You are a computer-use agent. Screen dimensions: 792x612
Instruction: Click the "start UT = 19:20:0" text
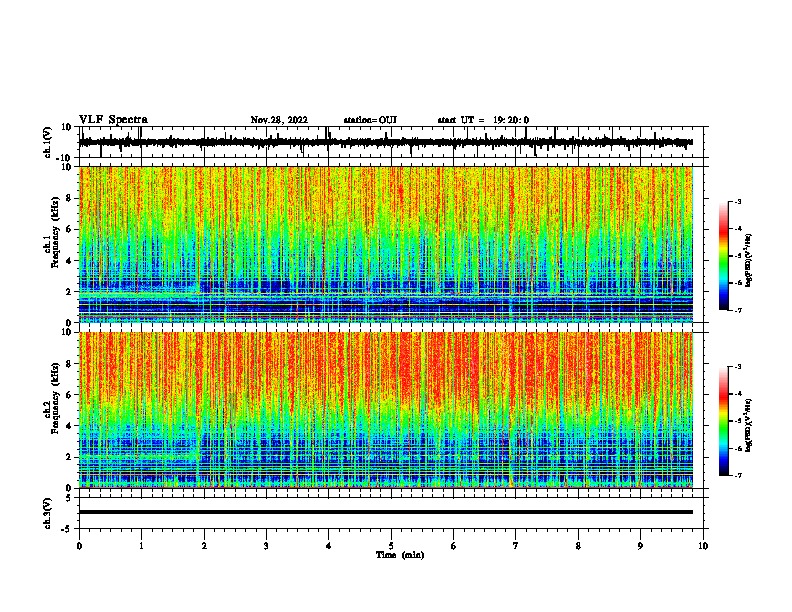[483, 120]
